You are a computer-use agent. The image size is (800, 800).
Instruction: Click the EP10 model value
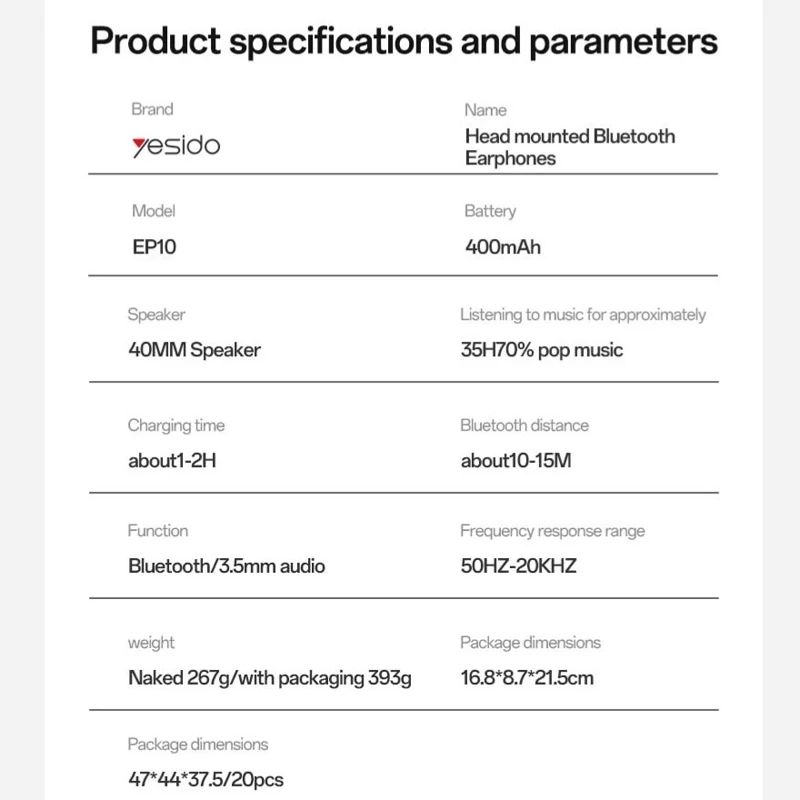154,246
